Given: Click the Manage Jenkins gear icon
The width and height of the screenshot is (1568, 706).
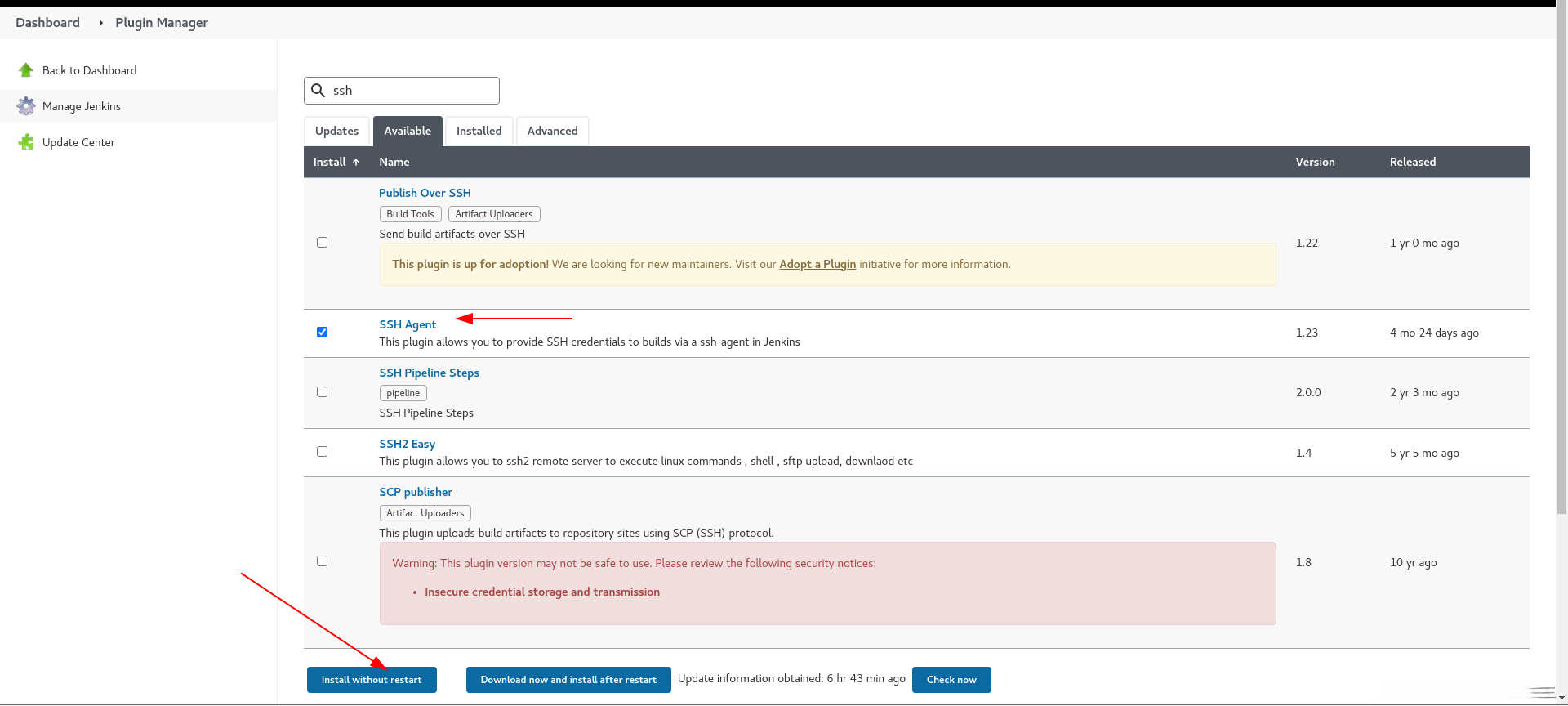Looking at the screenshot, I should 26,106.
